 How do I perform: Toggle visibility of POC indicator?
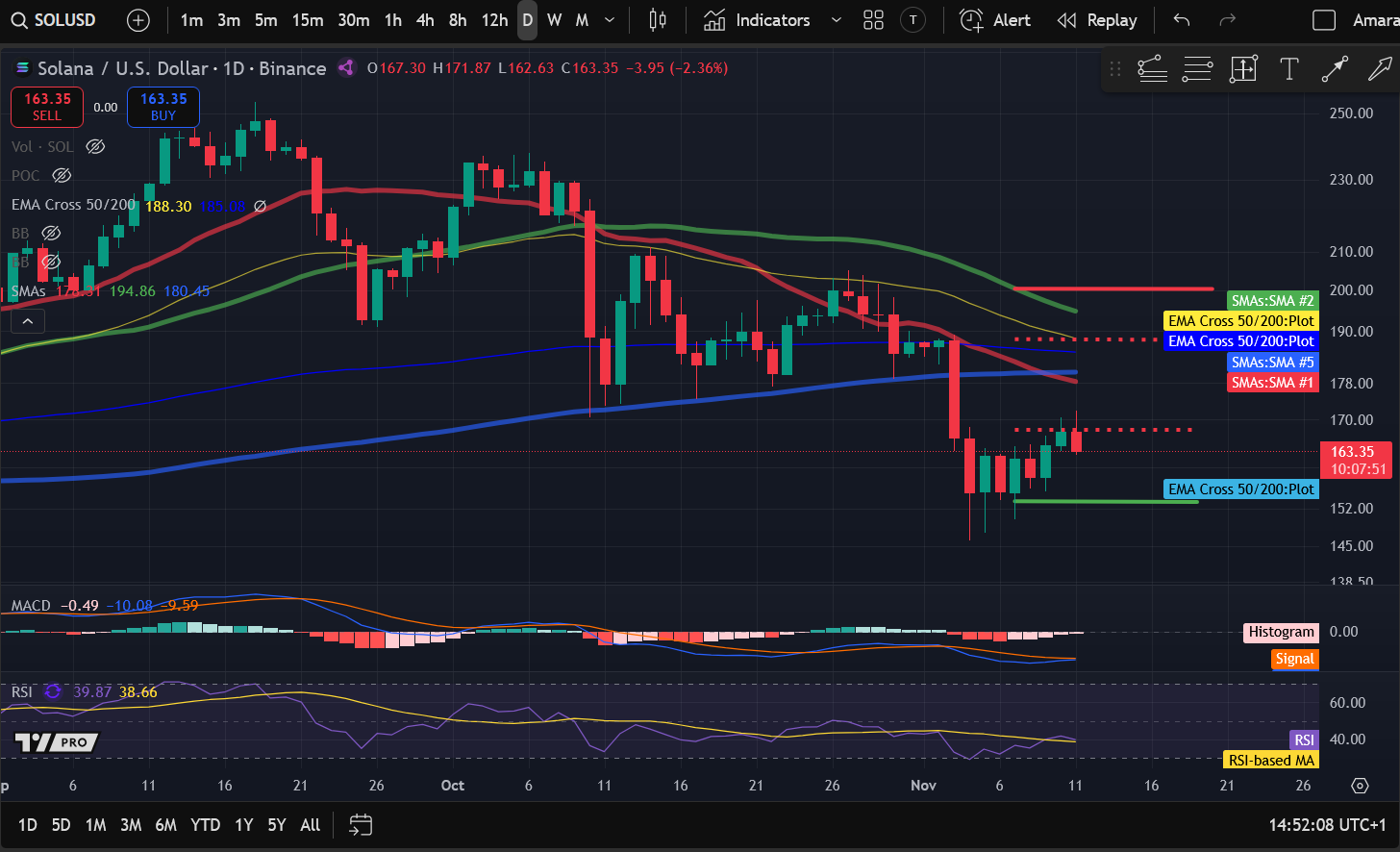62,175
